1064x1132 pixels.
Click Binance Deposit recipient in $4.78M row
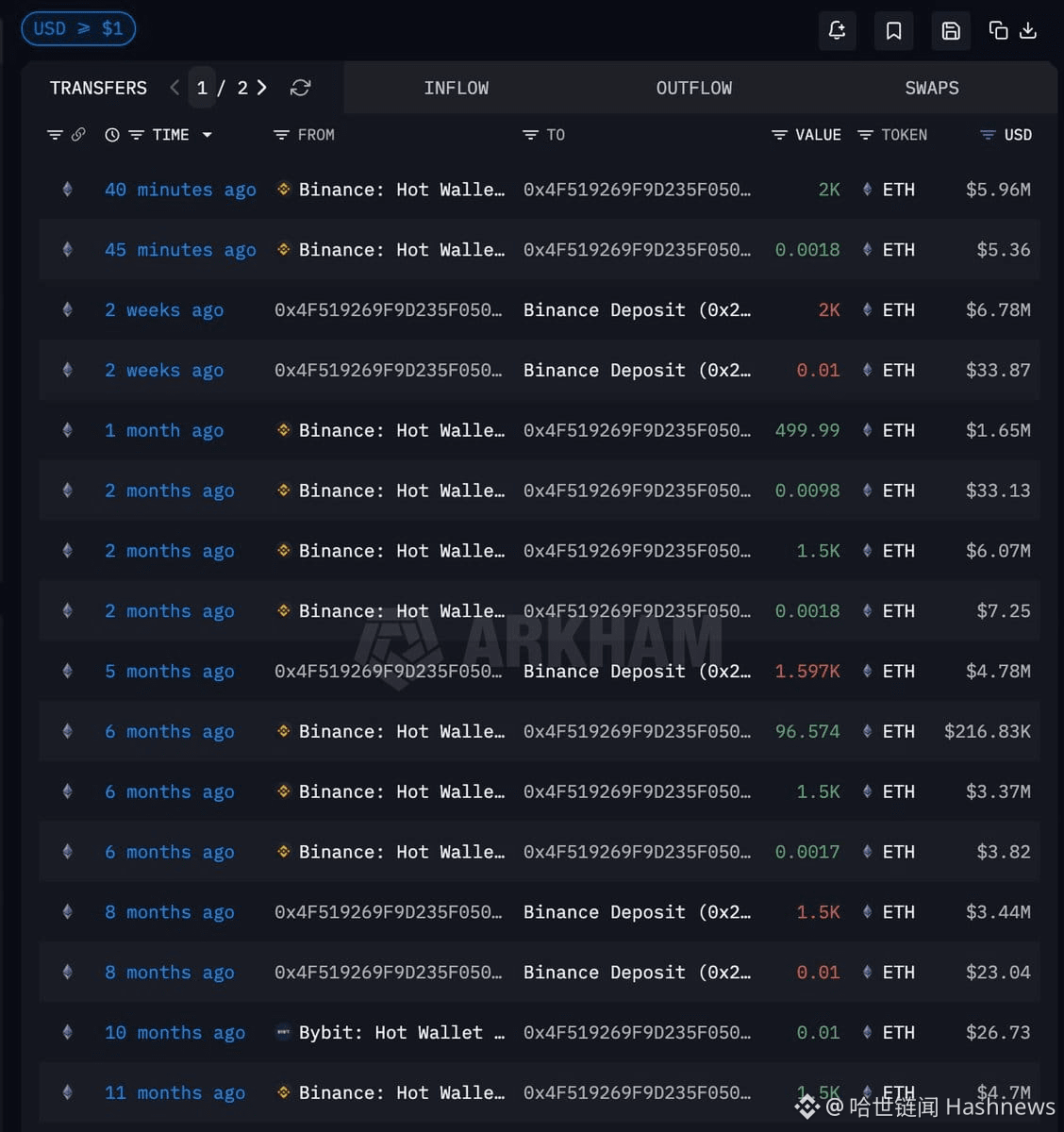click(637, 672)
